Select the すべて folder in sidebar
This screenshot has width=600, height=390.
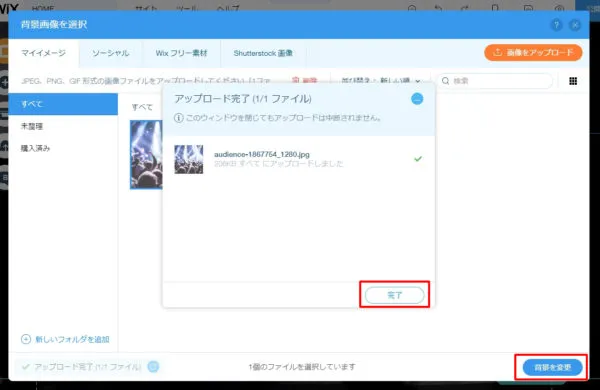tap(63, 104)
